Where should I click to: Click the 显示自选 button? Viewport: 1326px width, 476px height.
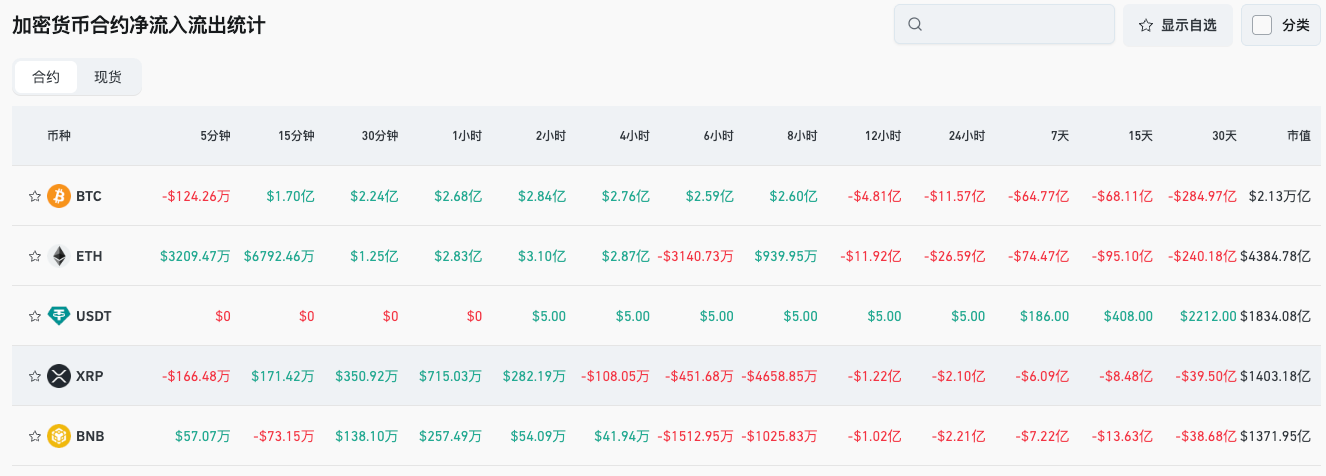(x=1177, y=25)
